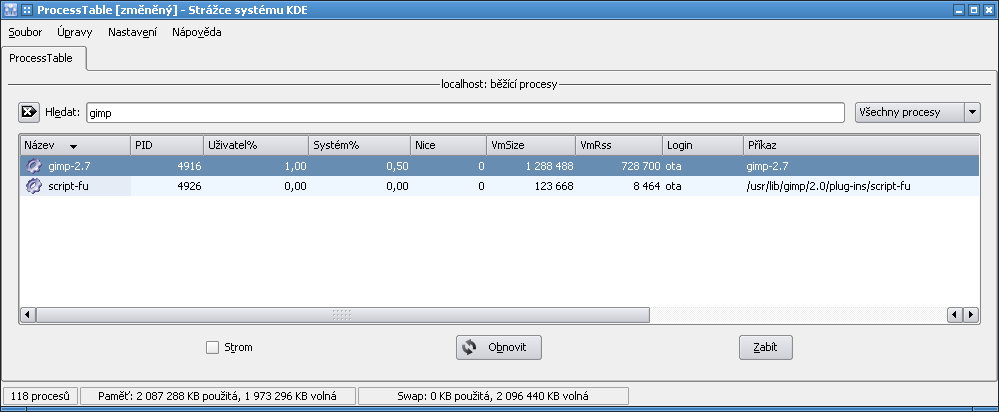This screenshot has height=412, width=999.
Task: Click the scrollbar's right arrow at the far right
Action: [x=970, y=315]
